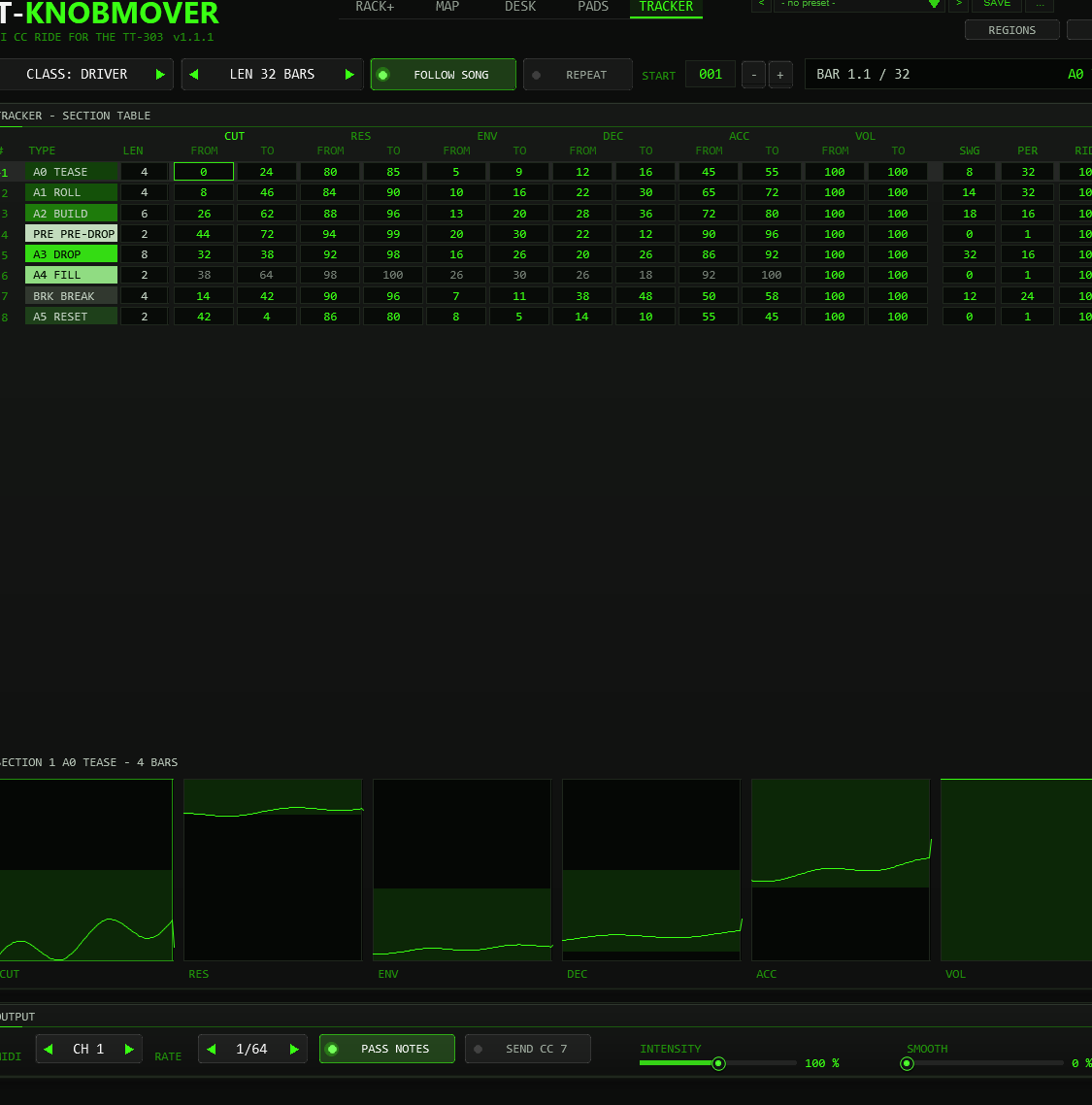This screenshot has width=1092, height=1105.
Task: Click the START value field 001
Action: pyautogui.click(x=711, y=74)
